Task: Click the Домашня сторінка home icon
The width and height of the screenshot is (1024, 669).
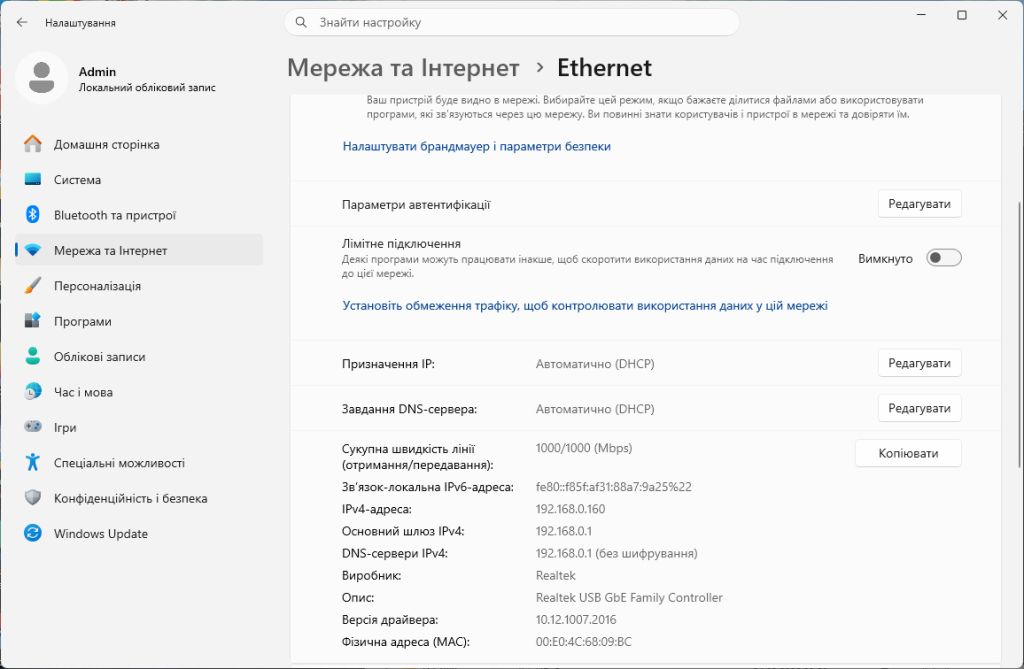Action: 33,144
